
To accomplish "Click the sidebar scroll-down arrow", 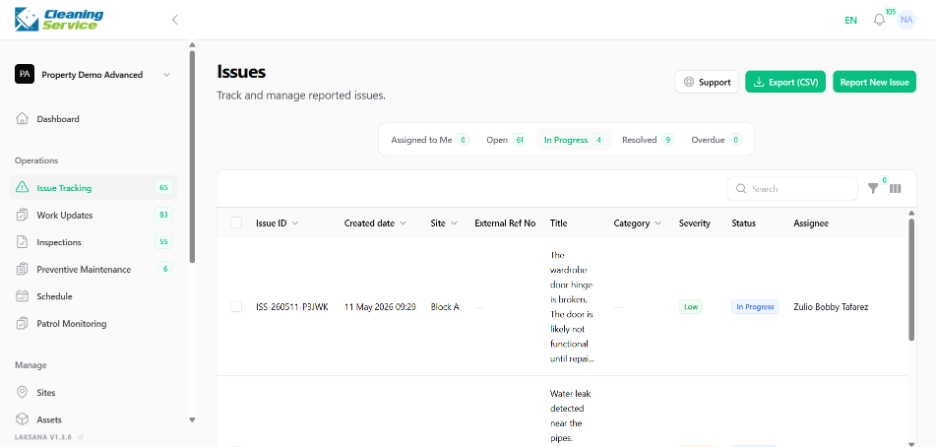I will click(192, 420).
